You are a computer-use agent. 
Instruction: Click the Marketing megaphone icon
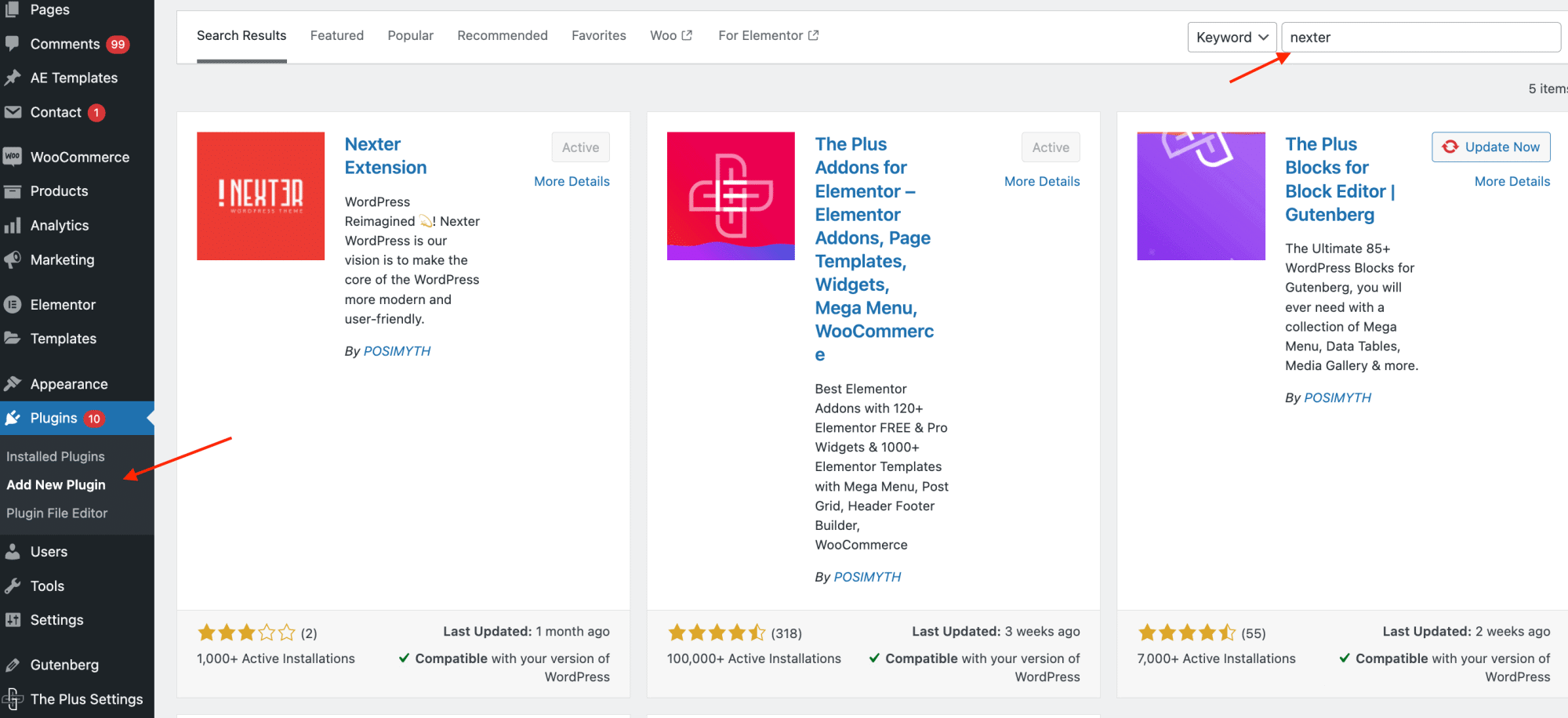pyautogui.click(x=13, y=259)
